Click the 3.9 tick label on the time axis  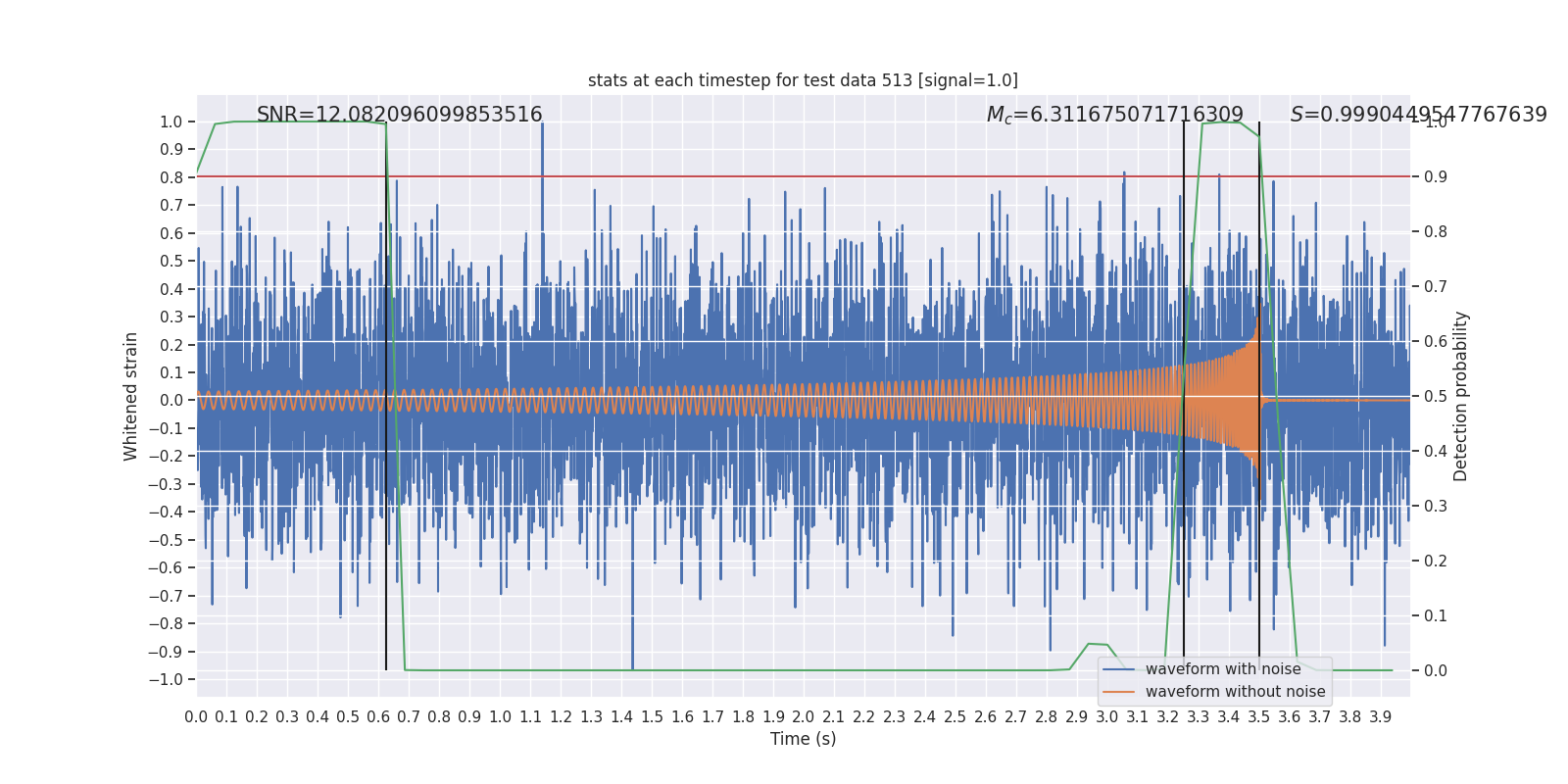1381,717
